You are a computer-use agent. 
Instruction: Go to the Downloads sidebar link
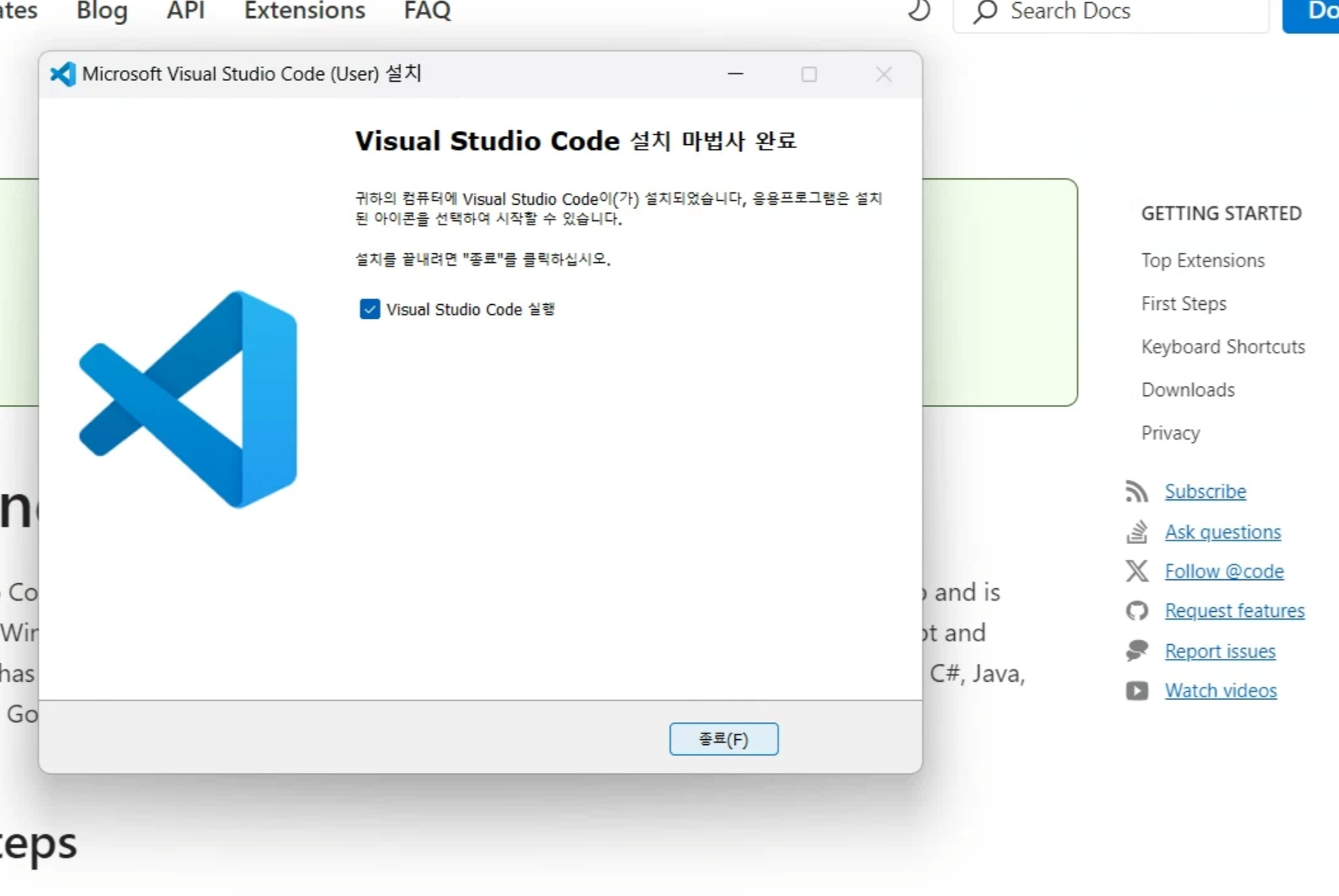[1187, 389]
